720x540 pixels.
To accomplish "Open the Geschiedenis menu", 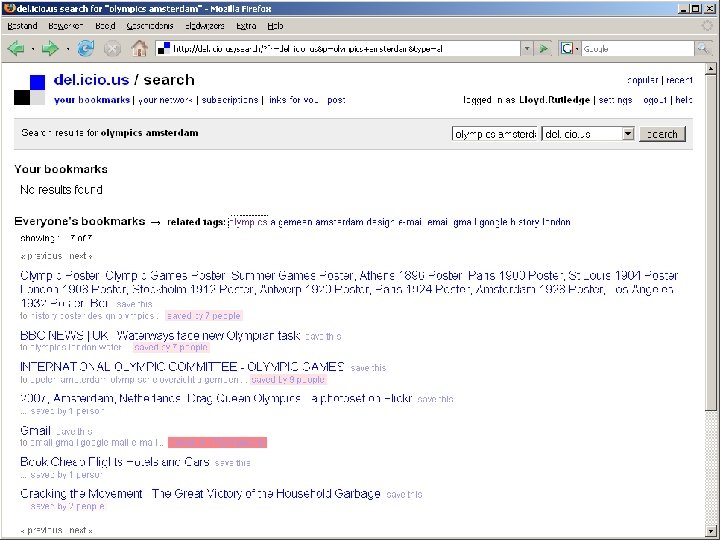I will [x=150, y=26].
